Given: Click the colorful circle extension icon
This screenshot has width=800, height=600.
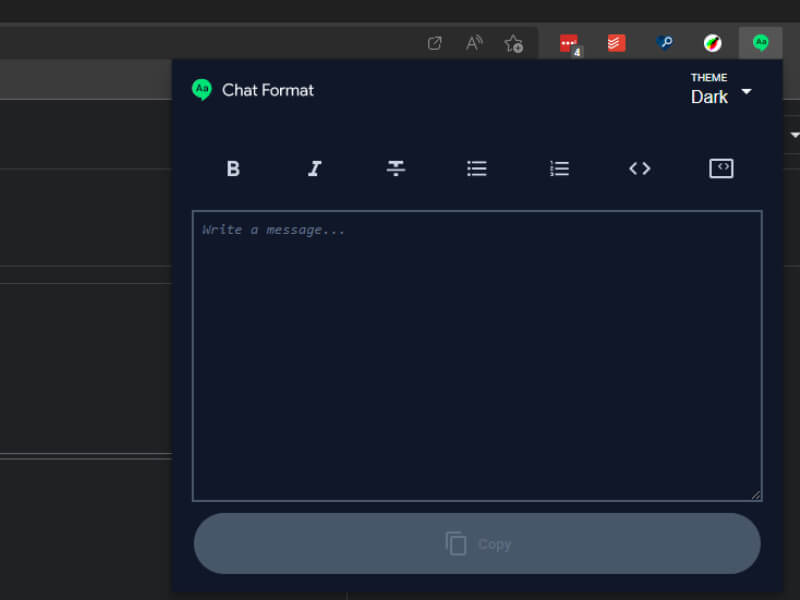Looking at the screenshot, I should pos(713,42).
